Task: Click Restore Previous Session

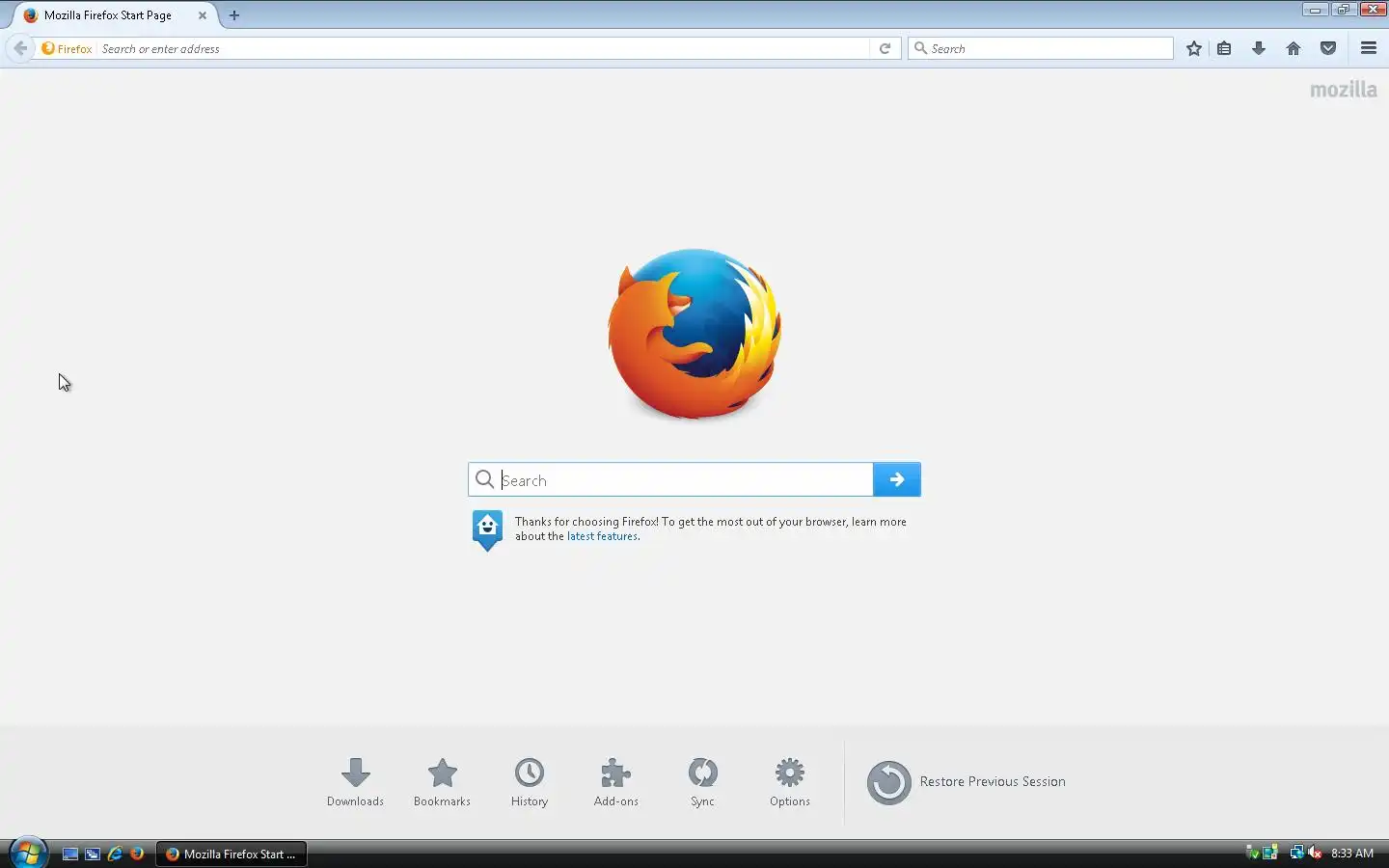Action: click(967, 782)
